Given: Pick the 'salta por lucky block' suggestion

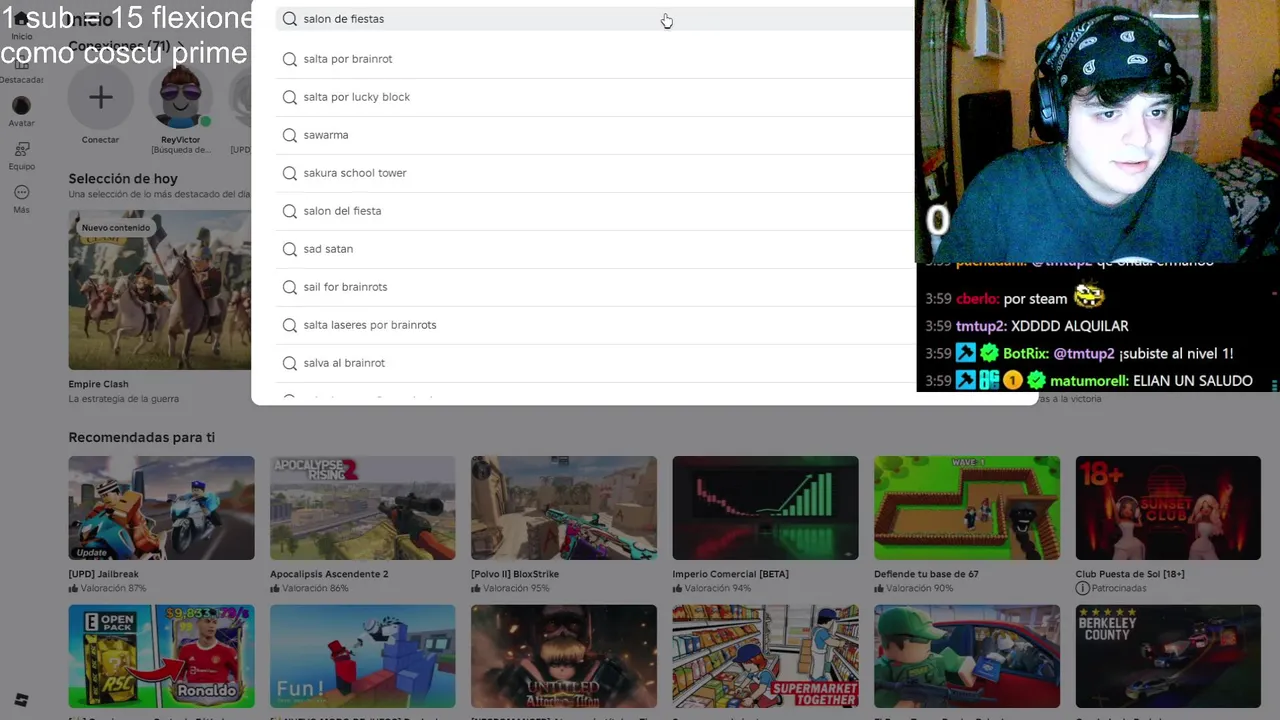Looking at the screenshot, I should tap(595, 97).
